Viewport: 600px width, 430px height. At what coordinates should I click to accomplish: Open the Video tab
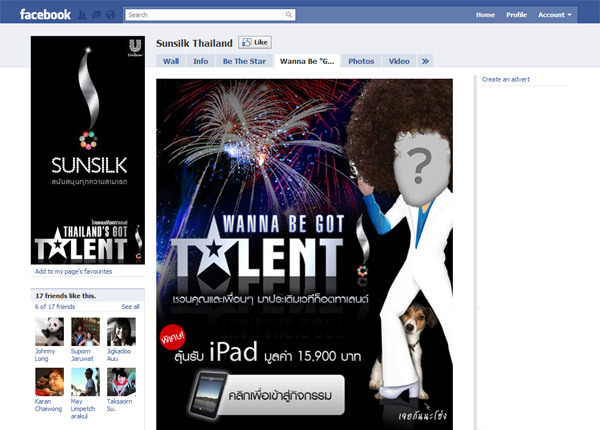pos(399,61)
